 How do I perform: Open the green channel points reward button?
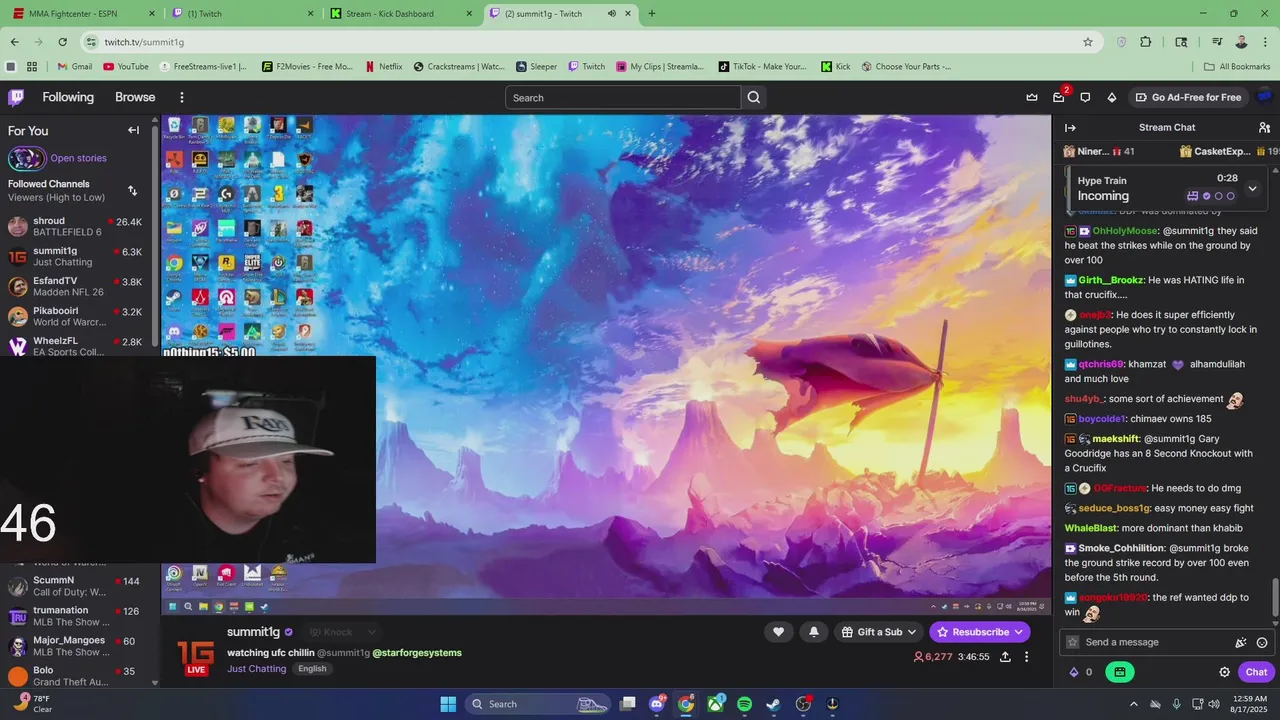(1120, 672)
